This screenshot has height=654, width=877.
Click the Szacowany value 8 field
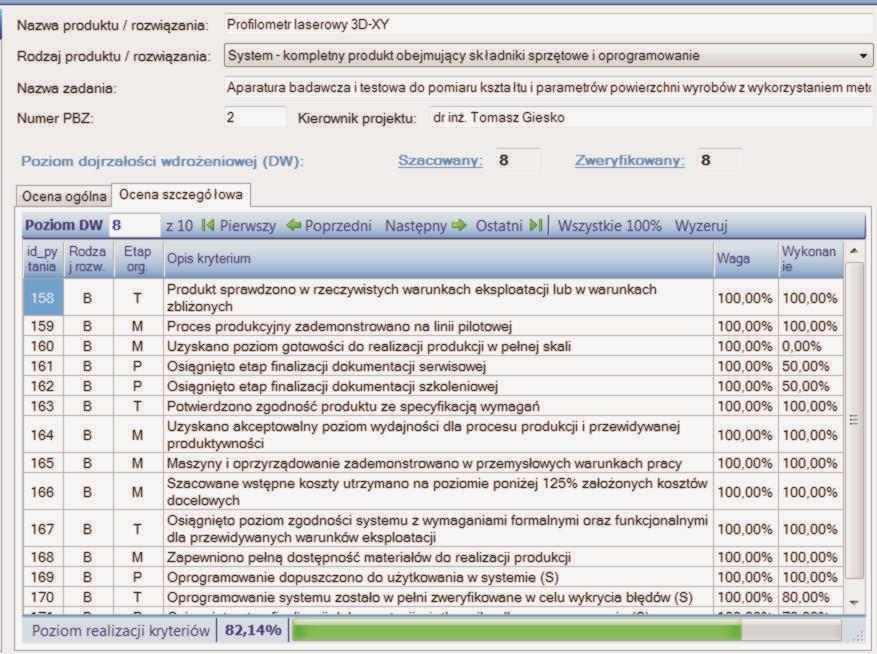pos(518,161)
